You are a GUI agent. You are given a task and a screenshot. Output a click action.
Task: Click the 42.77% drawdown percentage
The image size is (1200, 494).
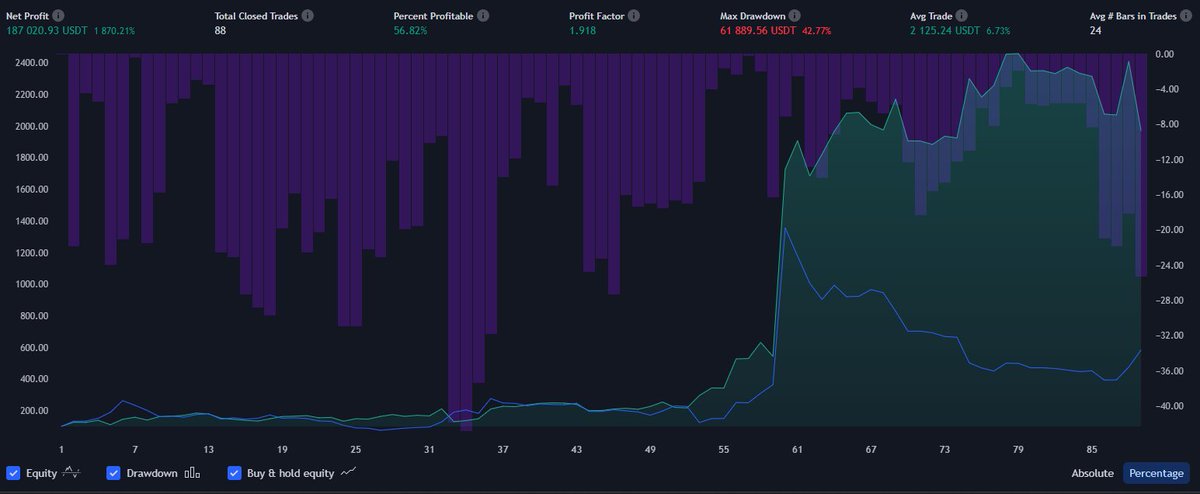coord(817,32)
